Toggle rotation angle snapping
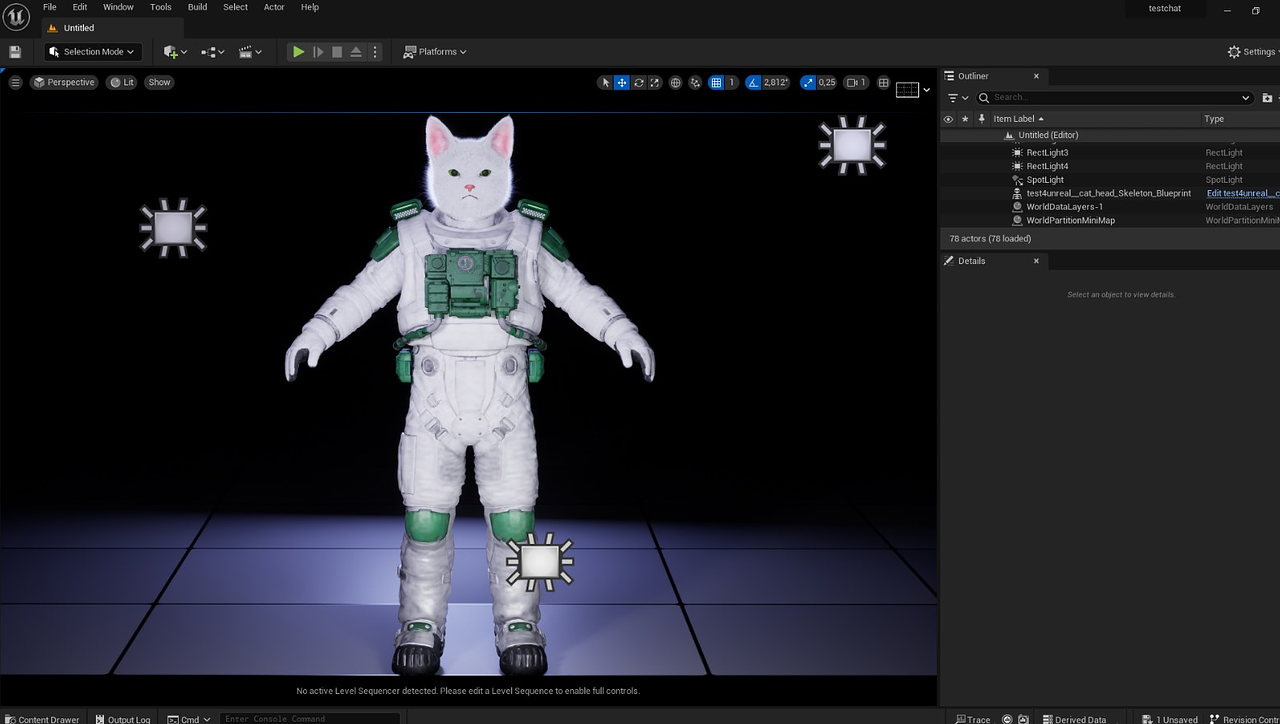This screenshot has height=724, width=1280. (754, 83)
